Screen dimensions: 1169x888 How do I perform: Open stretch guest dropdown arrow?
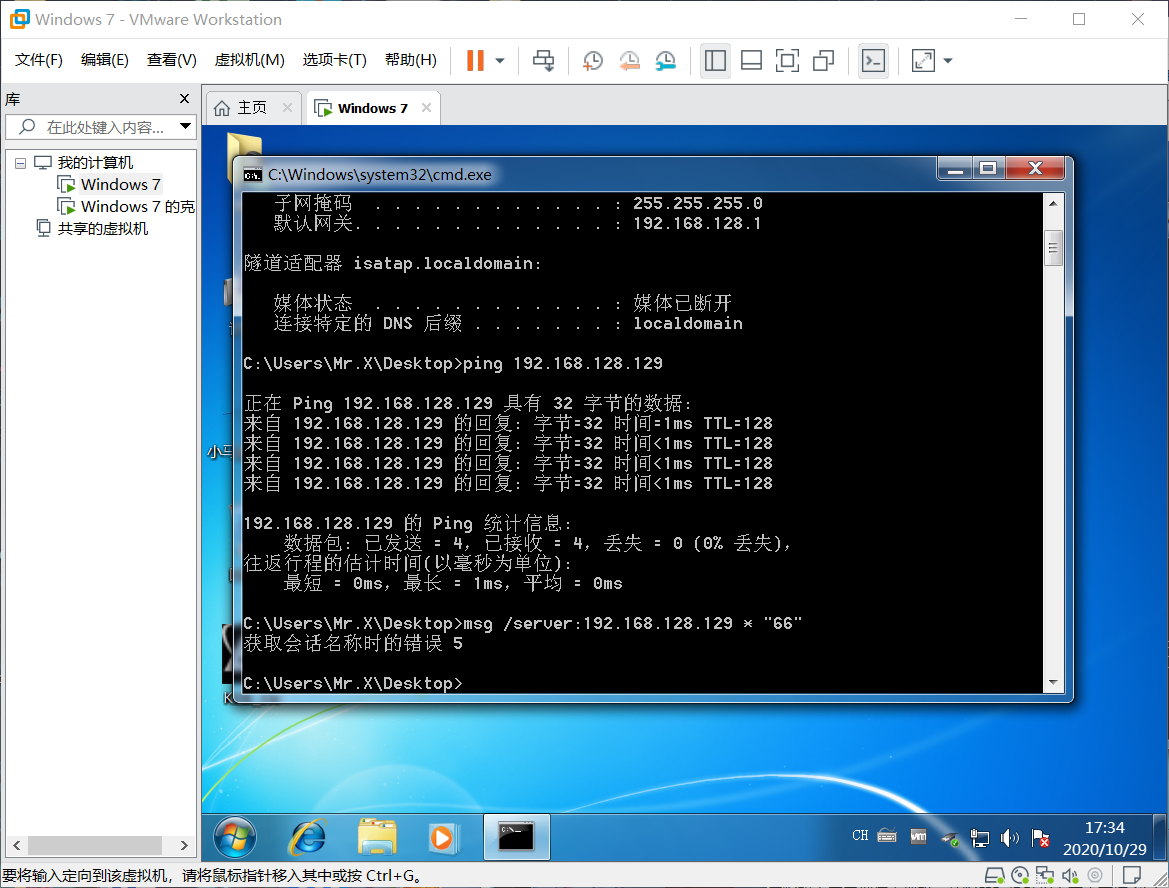coord(948,60)
